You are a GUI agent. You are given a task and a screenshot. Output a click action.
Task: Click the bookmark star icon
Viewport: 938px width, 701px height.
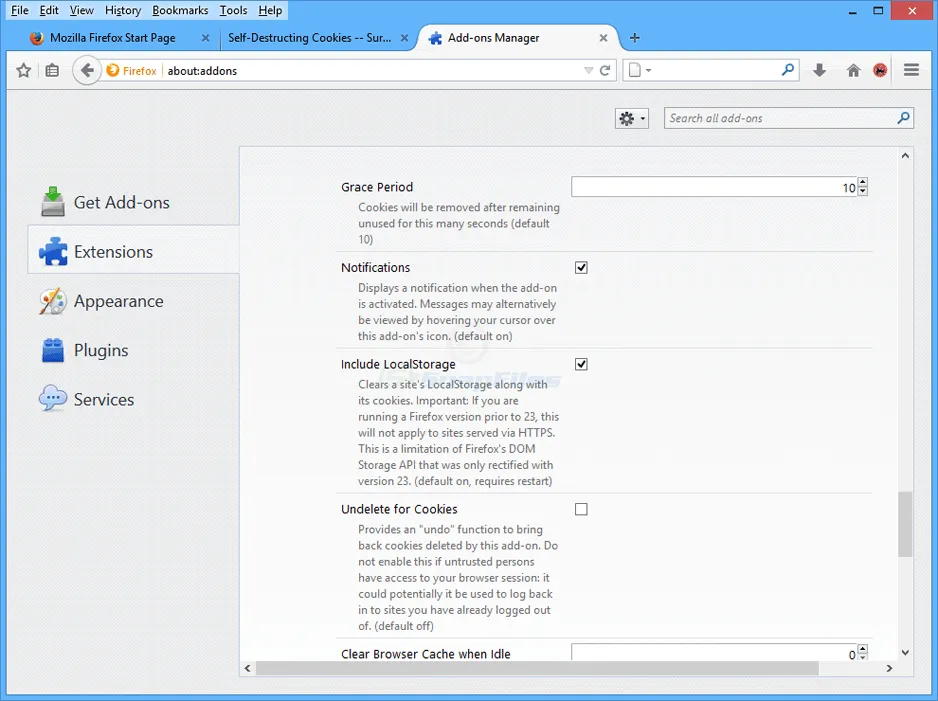tap(23, 71)
